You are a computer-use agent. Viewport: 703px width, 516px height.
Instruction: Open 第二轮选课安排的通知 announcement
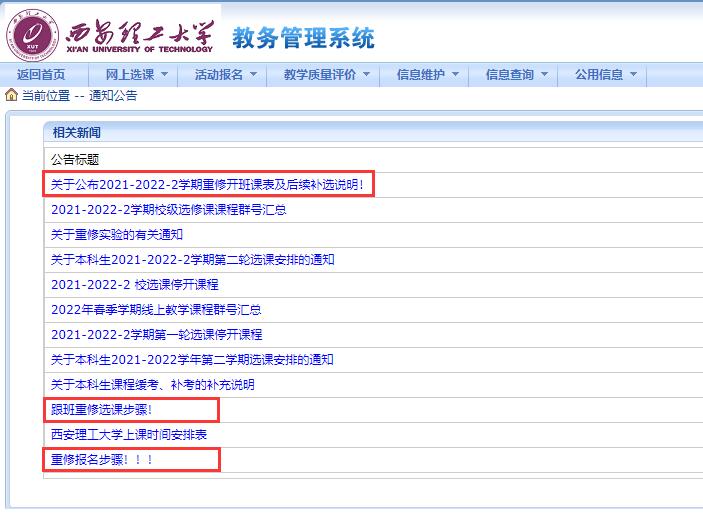pos(192,259)
